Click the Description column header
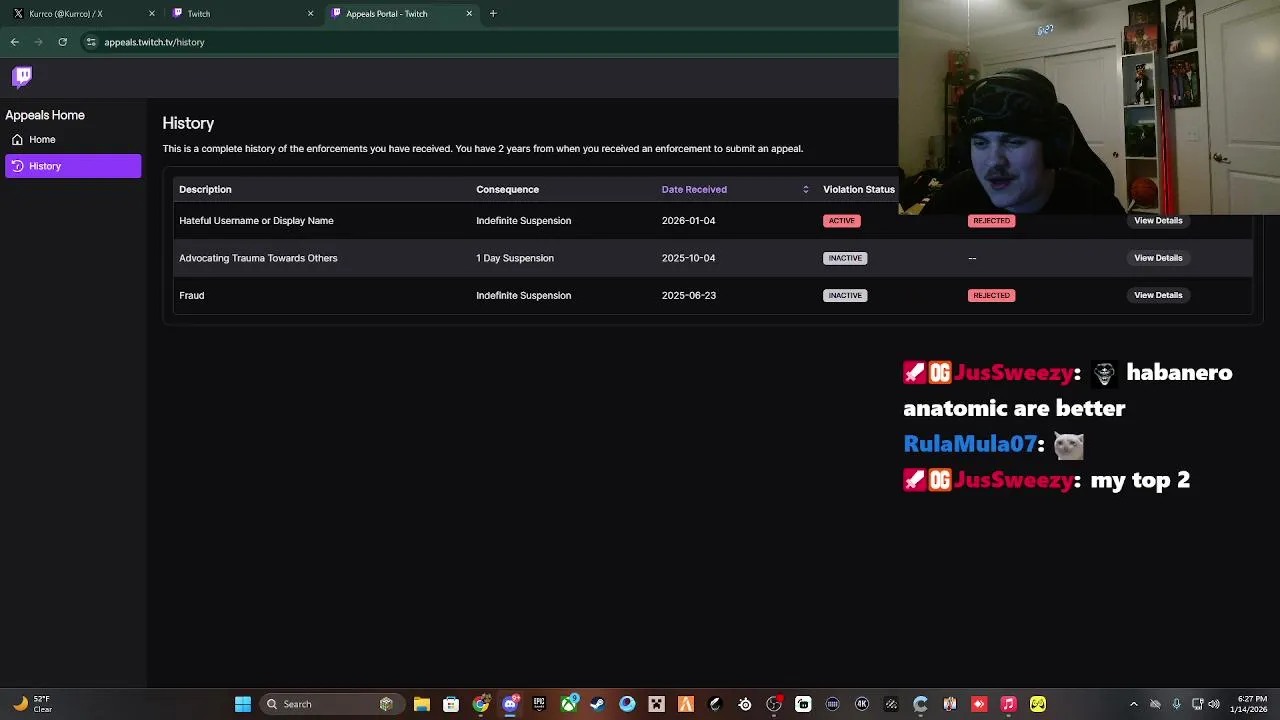Screen dimensions: 1280x720 point(205,189)
